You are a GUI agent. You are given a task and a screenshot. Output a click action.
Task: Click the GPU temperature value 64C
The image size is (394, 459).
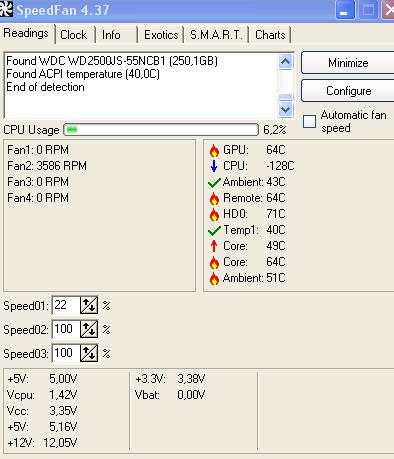coord(276,150)
